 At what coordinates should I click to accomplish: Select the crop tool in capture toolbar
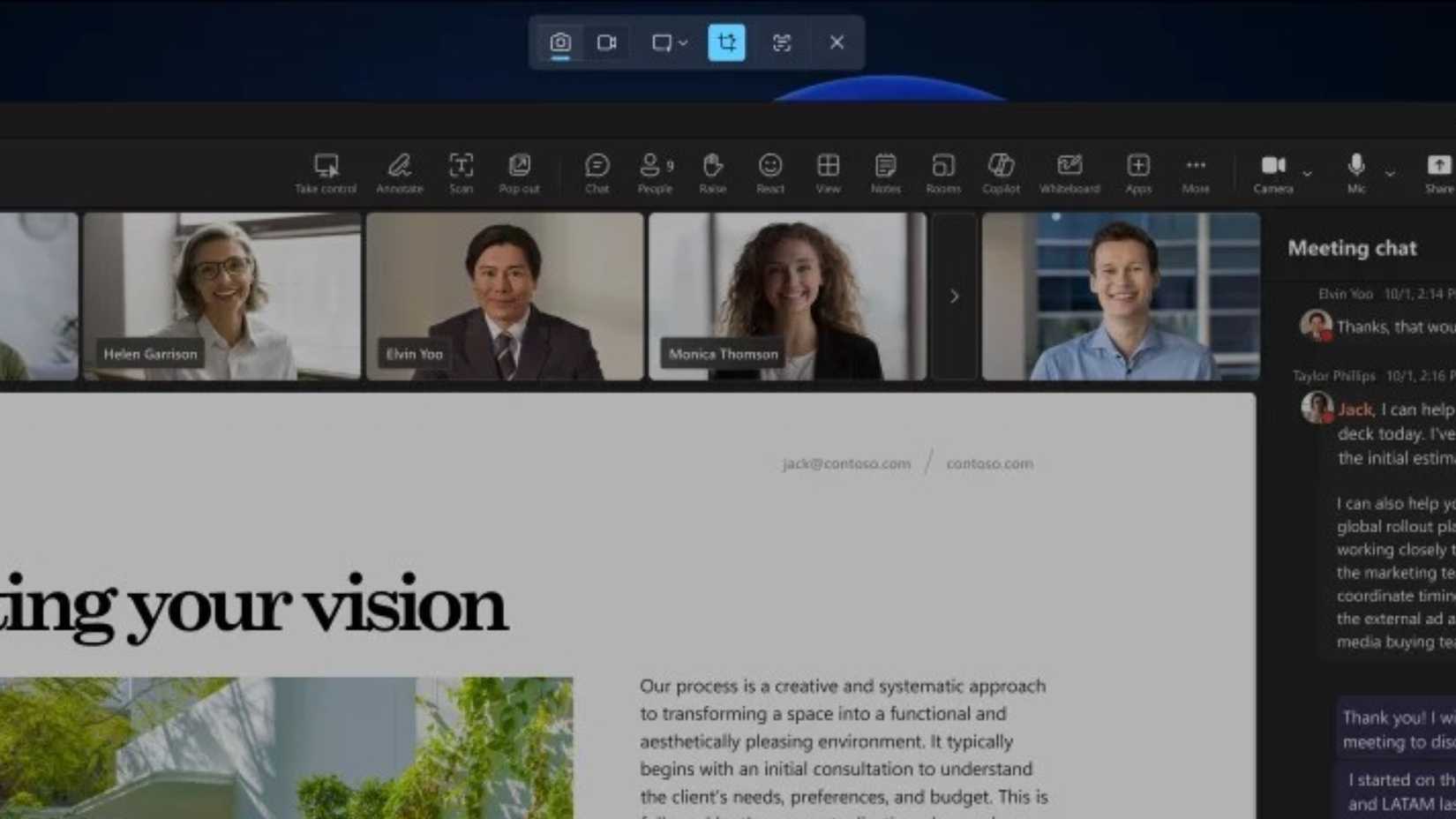(x=726, y=42)
